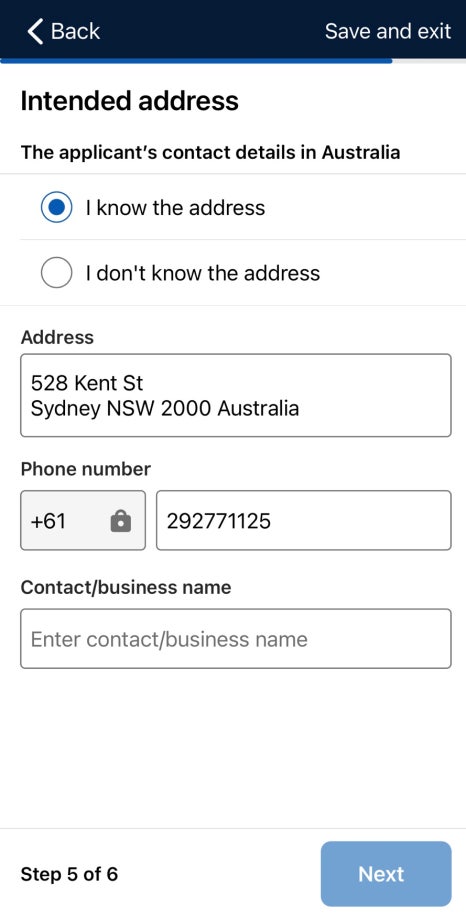Viewport: 466px width, 918px height.
Task: Click the Phone number label
Action: tap(85, 469)
